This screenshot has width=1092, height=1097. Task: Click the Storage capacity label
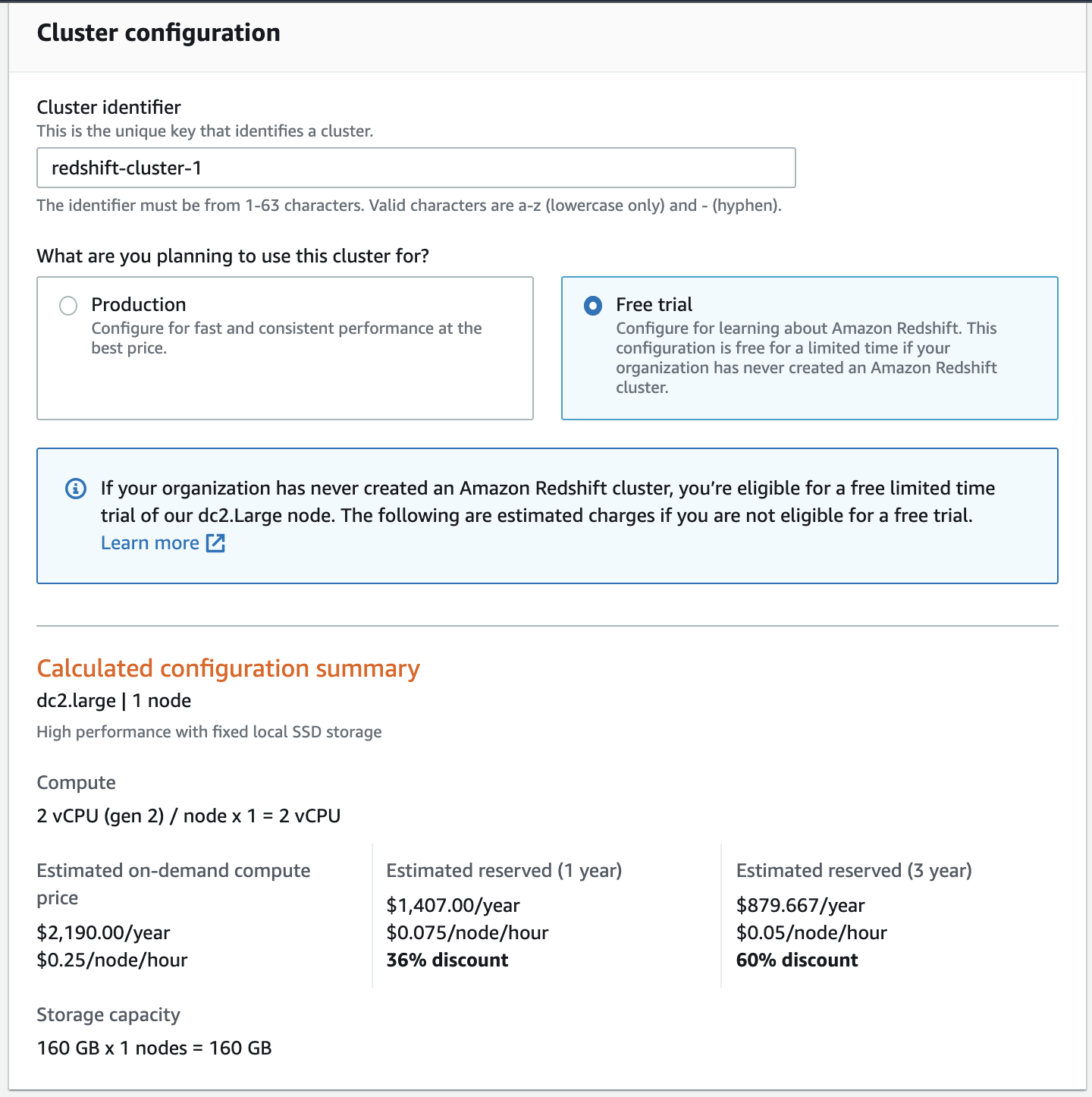coord(108,1014)
